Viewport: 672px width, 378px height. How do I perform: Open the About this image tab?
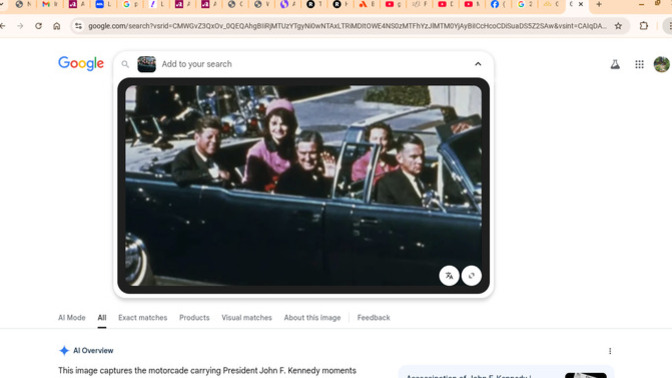pos(312,318)
